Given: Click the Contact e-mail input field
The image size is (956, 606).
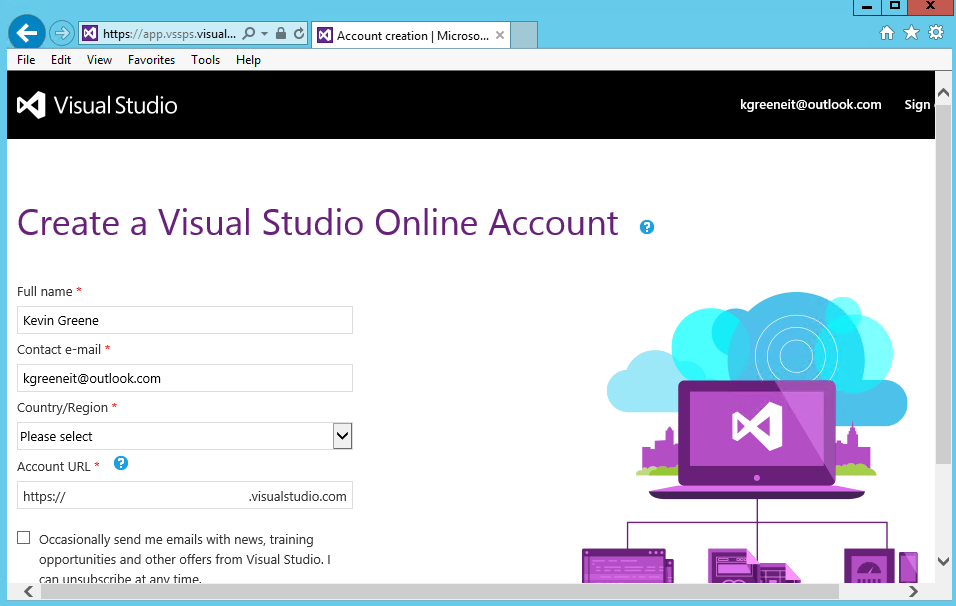Looking at the screenshot, I should 185,378.
